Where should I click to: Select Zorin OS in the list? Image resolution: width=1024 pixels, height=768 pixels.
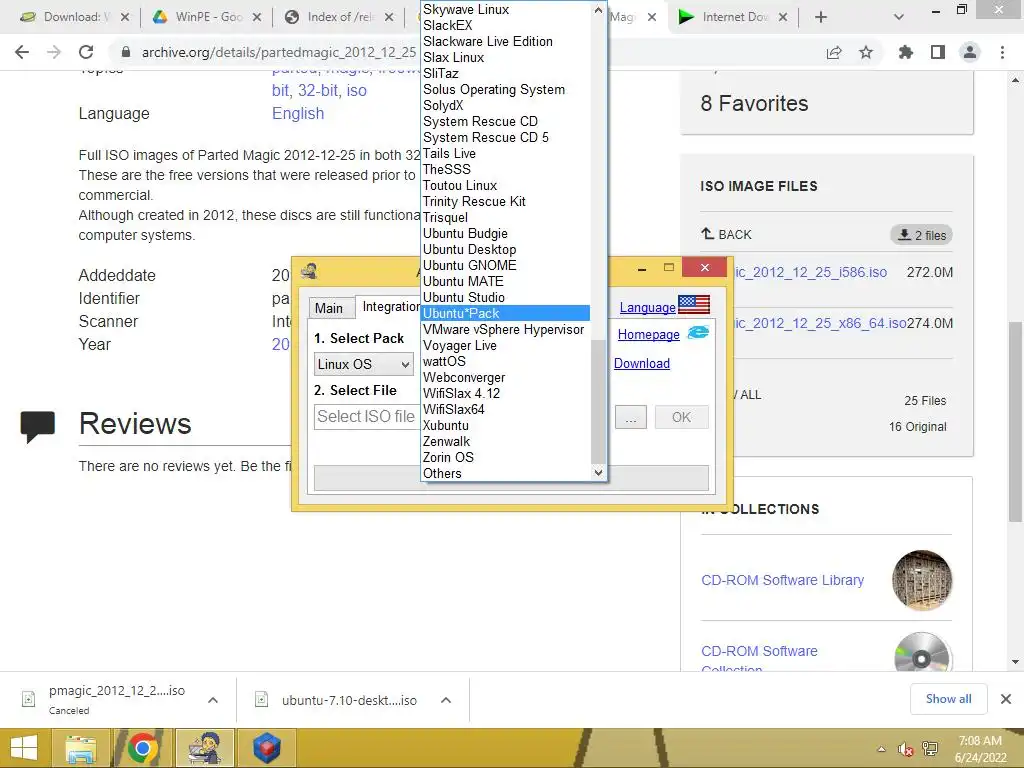click(505, 457)
